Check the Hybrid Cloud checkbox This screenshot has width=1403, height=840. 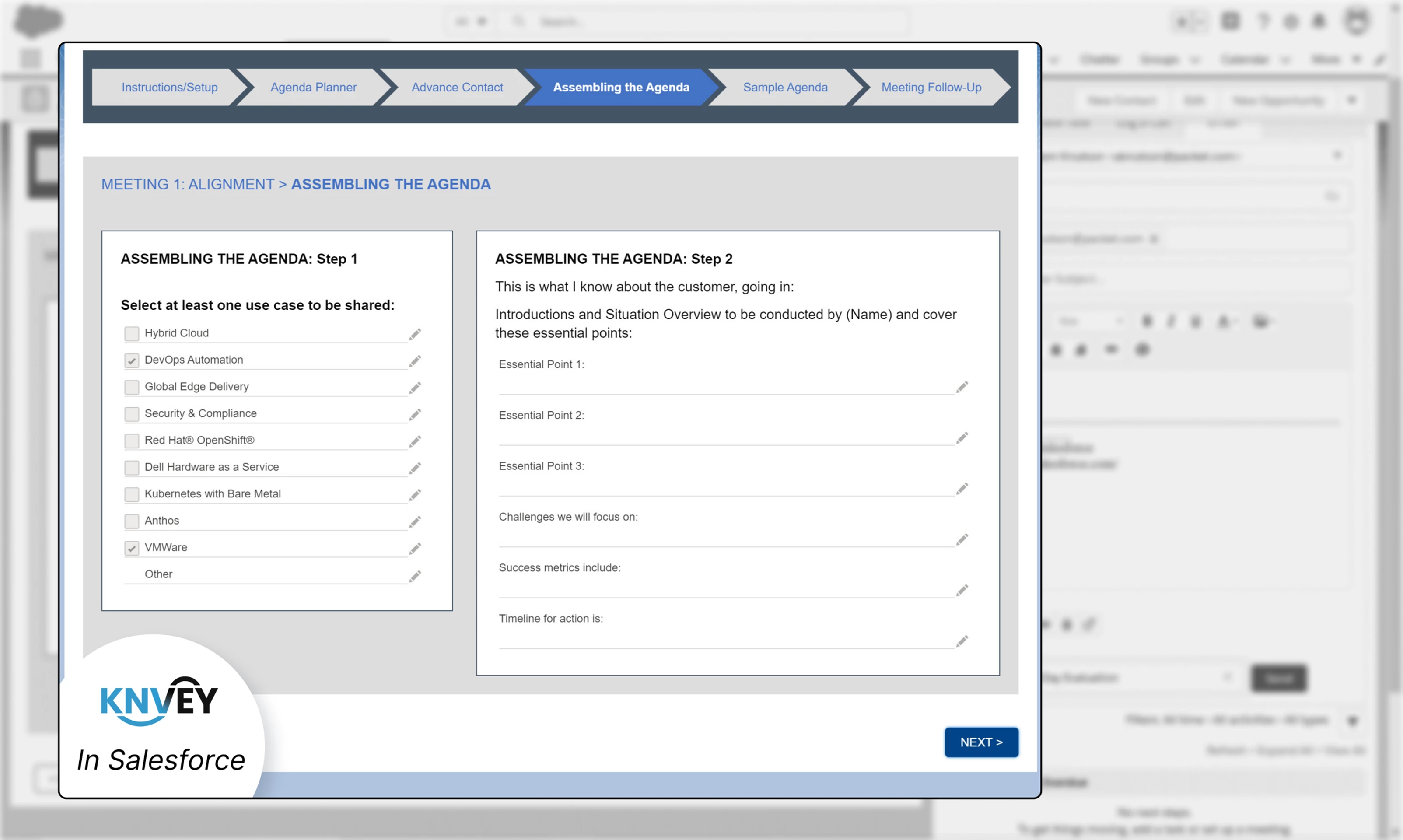[x=132, y=333]
